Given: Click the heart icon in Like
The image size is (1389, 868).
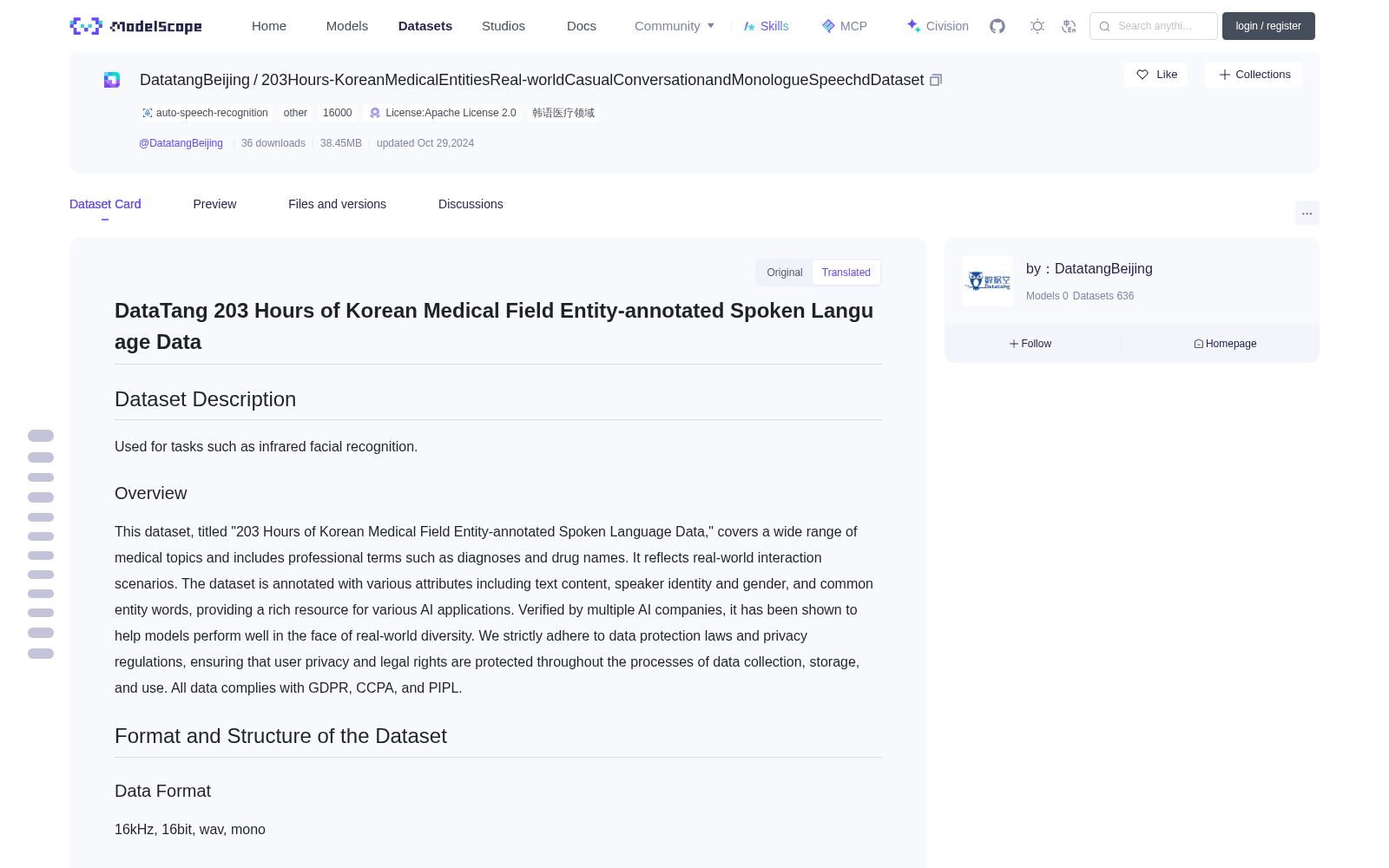Looking at the screenshot, I should (x=1142, y=75).
